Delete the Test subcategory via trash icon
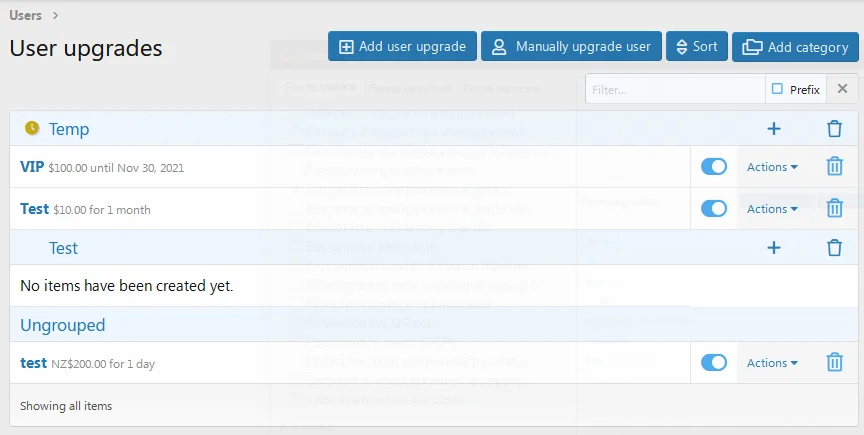Image resolution: width=864 pixels, height=435 pixels. tap(834, 248)
